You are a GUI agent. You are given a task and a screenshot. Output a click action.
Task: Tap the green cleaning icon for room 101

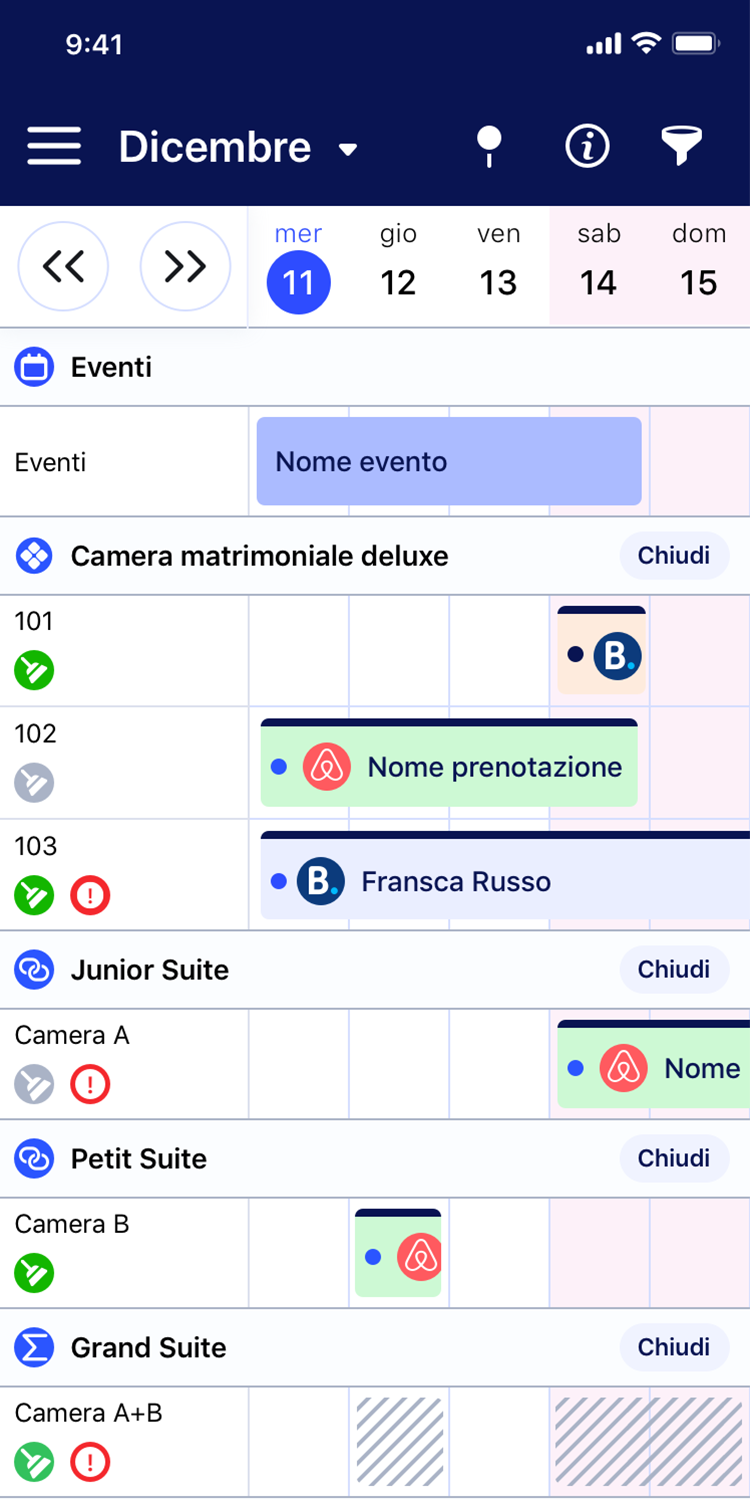coord(34,670)
